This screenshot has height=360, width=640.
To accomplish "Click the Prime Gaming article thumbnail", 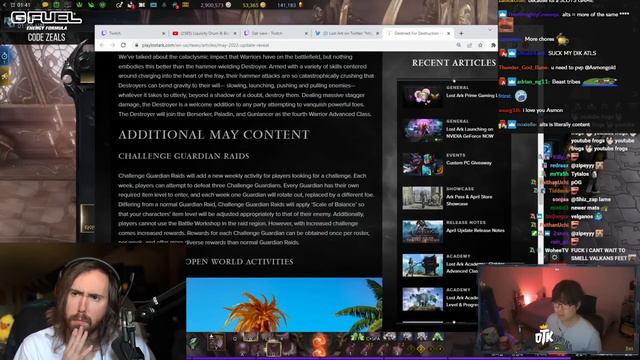I will (x=422, y=96).
